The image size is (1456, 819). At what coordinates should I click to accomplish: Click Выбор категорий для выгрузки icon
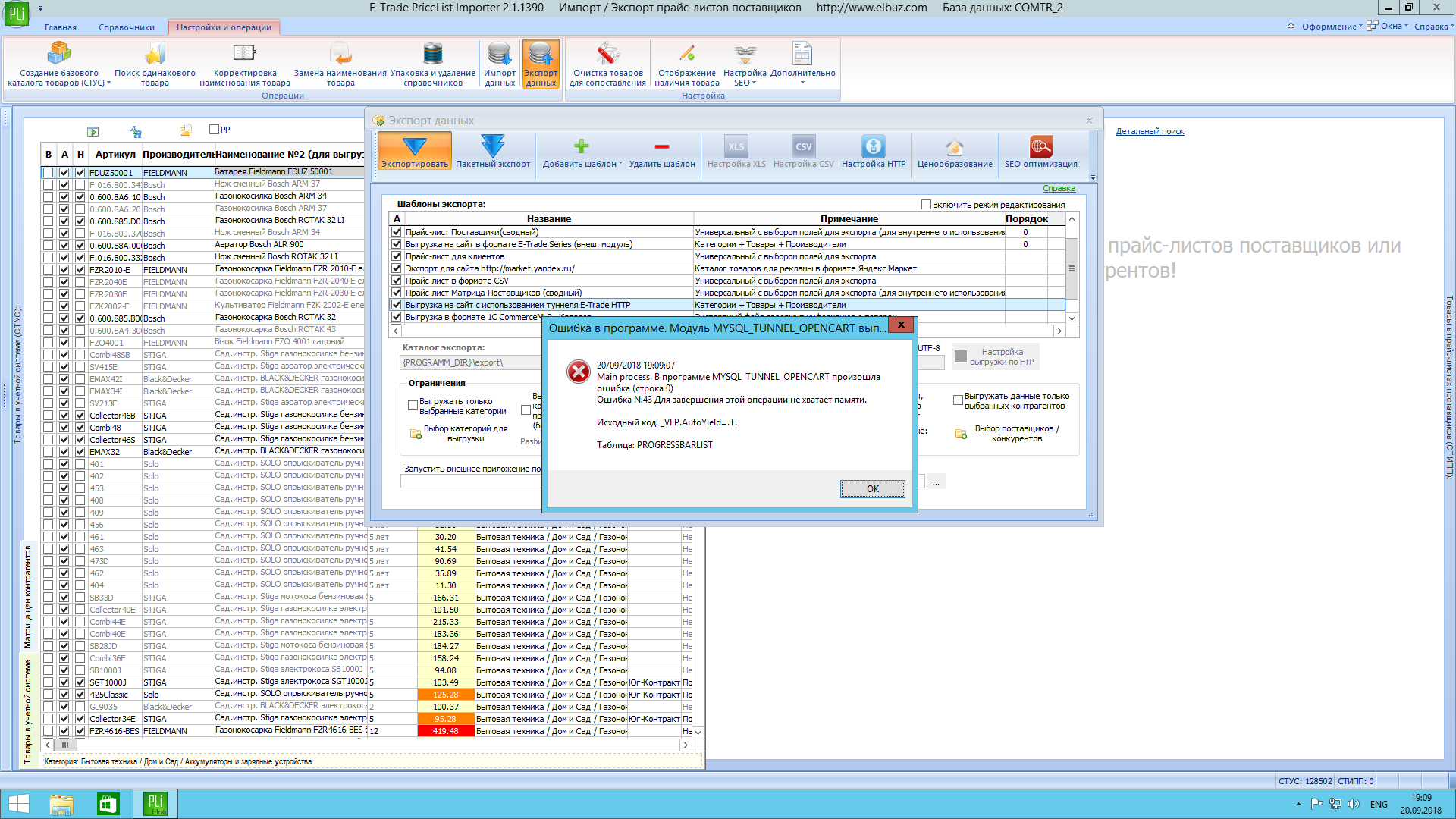click(x=416, y=434)
